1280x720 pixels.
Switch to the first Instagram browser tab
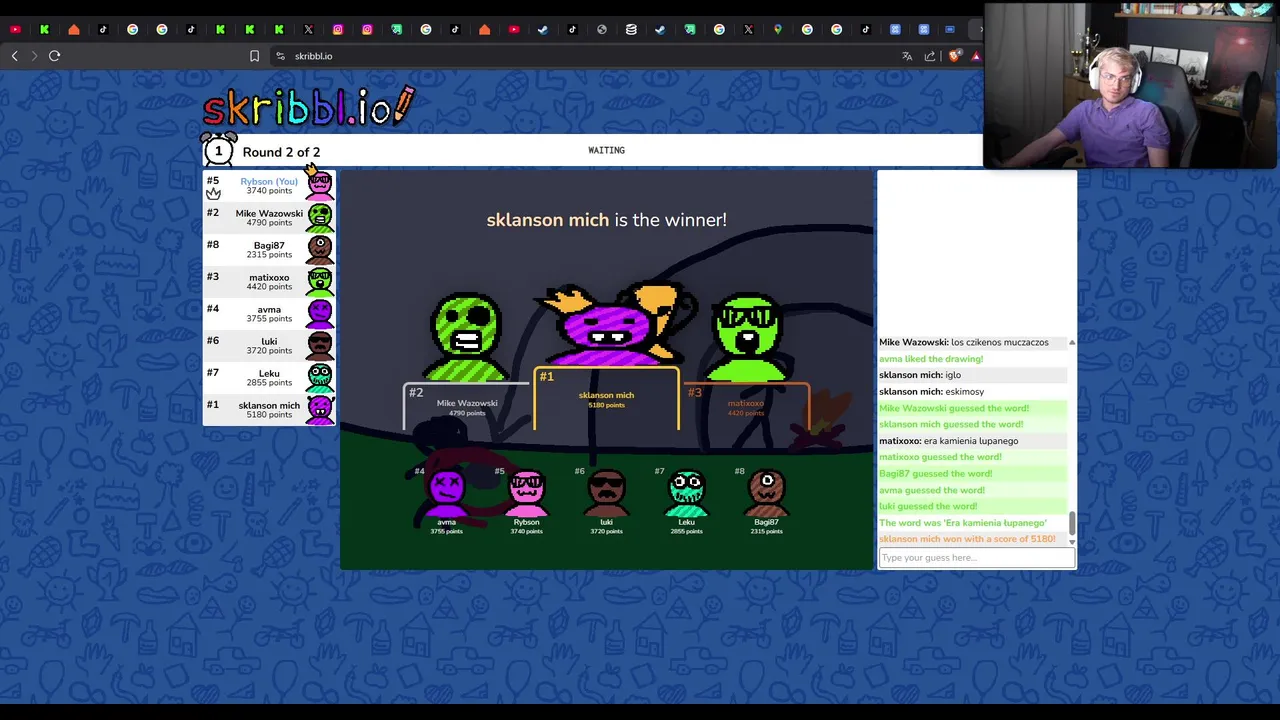click(338, 29)
